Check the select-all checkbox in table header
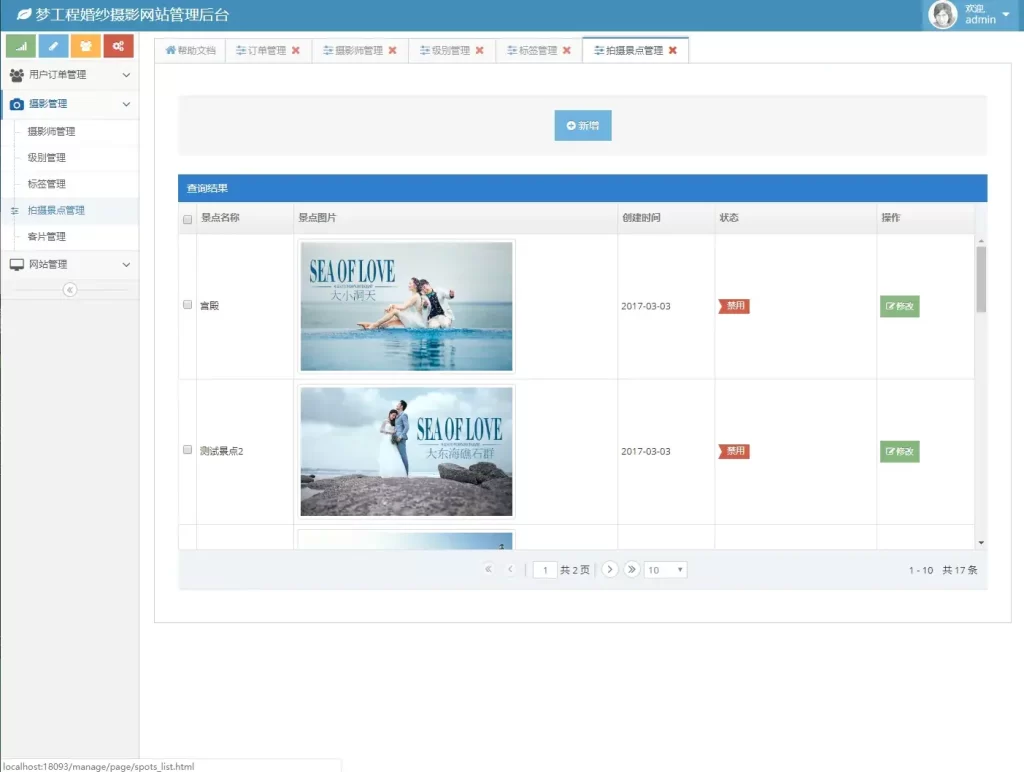This screenshot has width=1024, height=772. (187, 219)
